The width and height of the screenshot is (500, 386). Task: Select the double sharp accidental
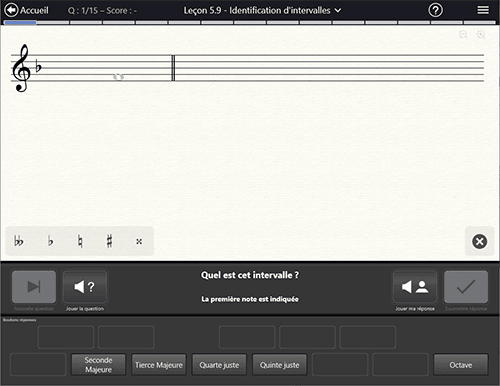point(139,241)
